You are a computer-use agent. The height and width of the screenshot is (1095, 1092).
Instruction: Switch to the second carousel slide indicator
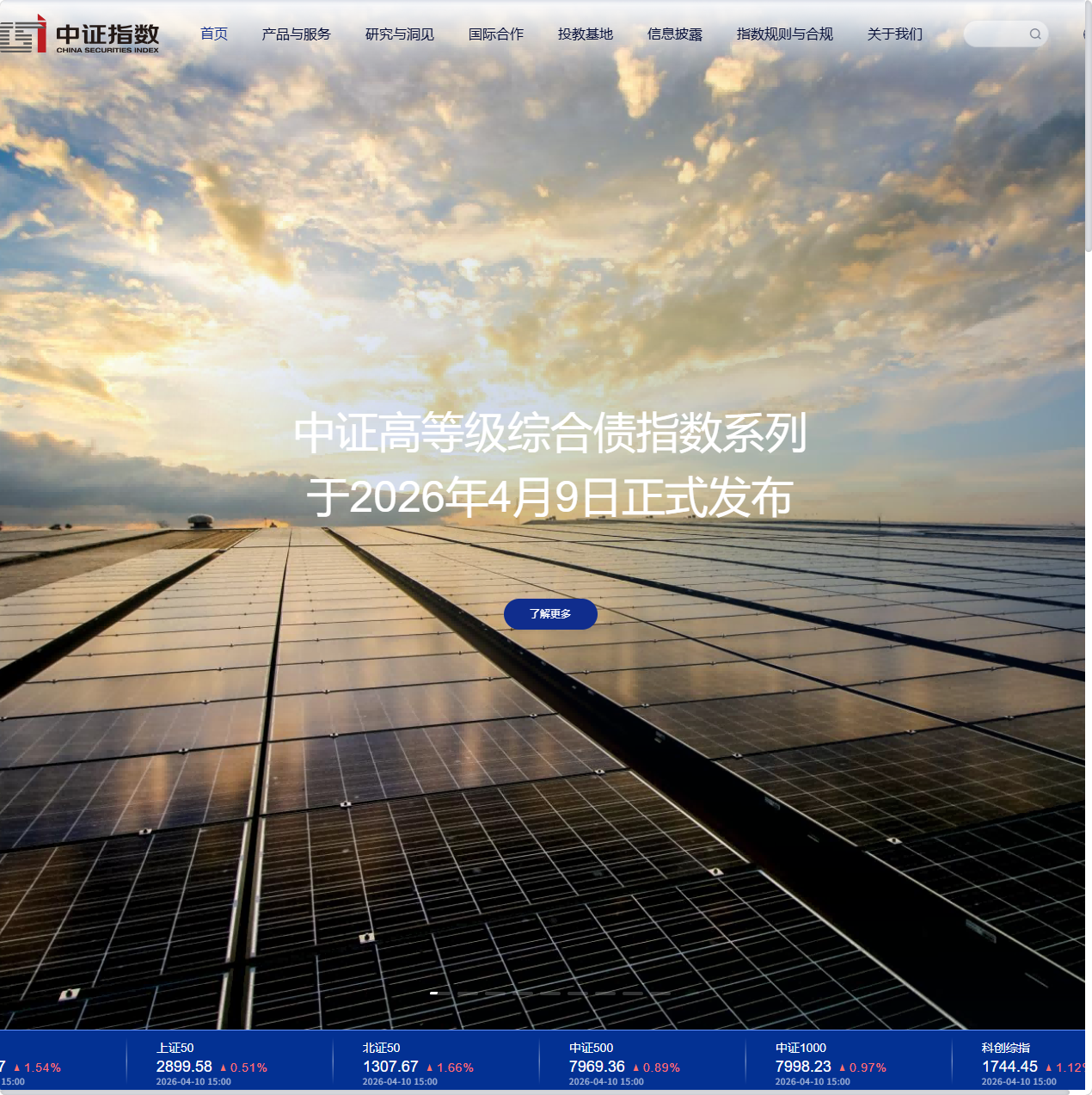pos(467,993)
